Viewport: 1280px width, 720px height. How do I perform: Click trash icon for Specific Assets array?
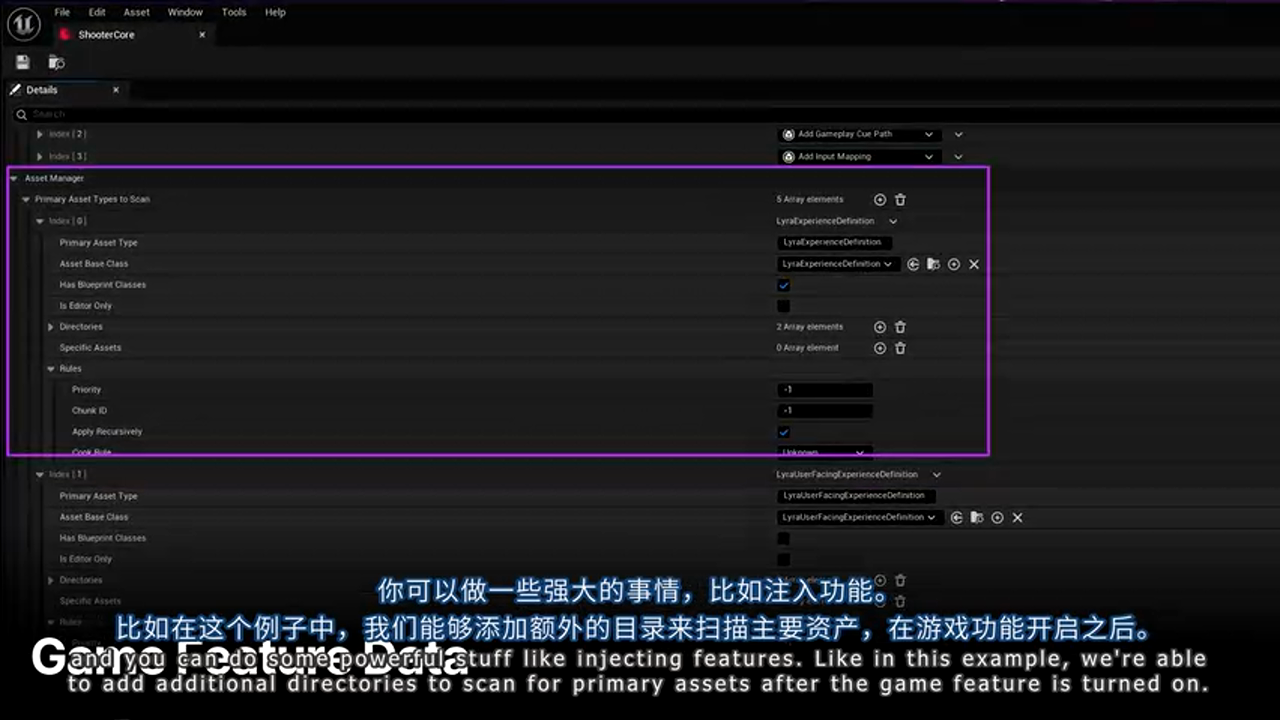point(900,348)
